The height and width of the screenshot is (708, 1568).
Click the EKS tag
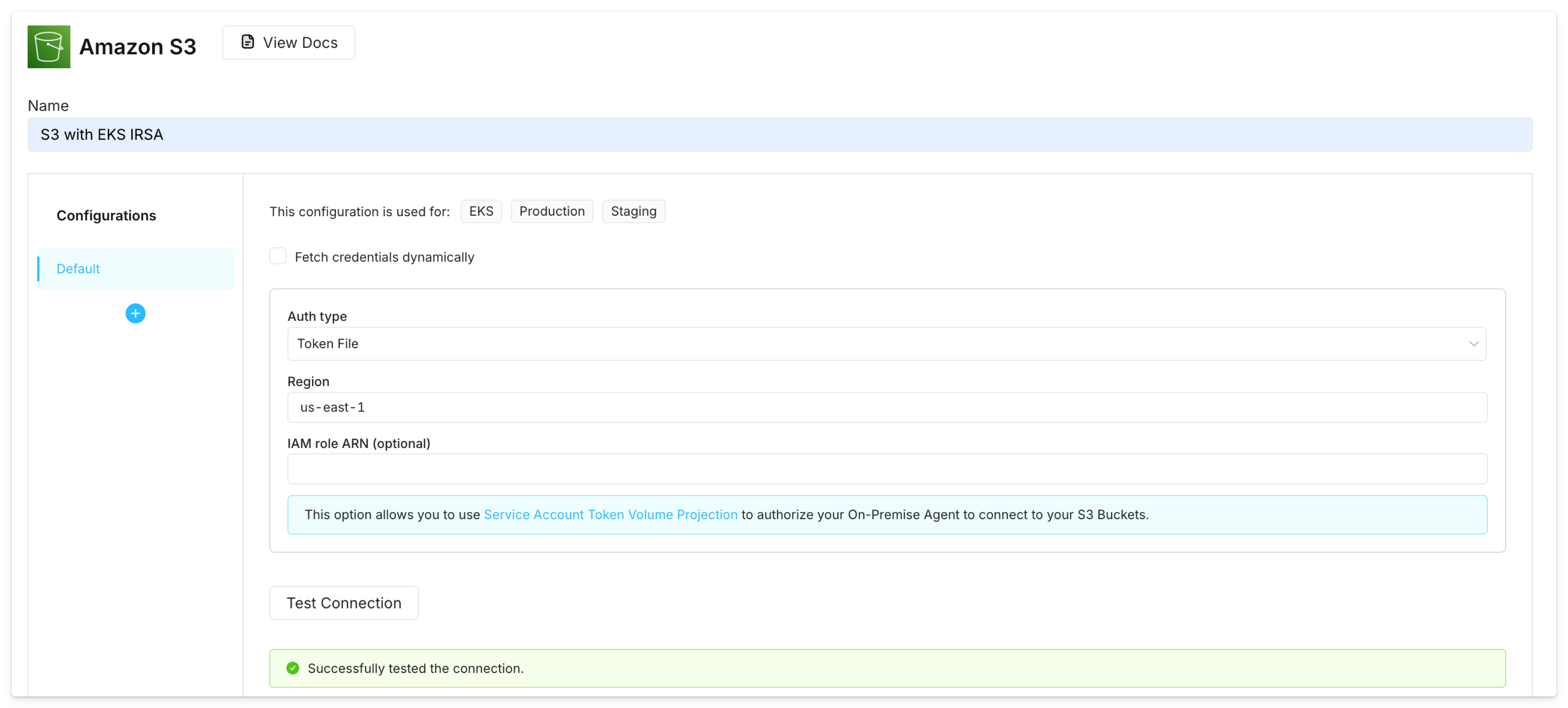pyautogui.click(x=481, y=211)
